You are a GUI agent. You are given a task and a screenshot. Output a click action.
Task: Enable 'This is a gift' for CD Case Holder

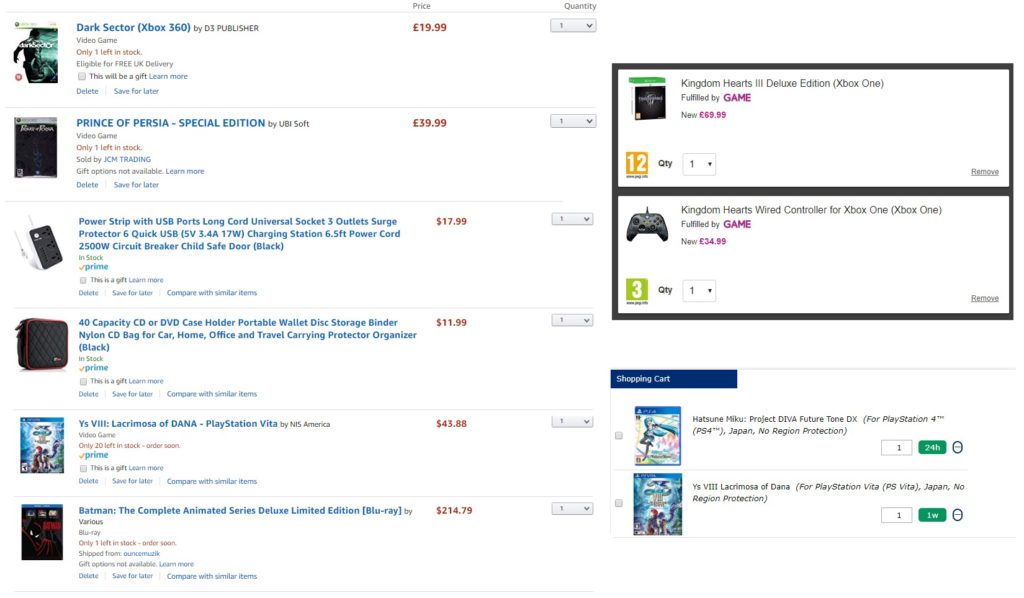[x=83, y=381]
